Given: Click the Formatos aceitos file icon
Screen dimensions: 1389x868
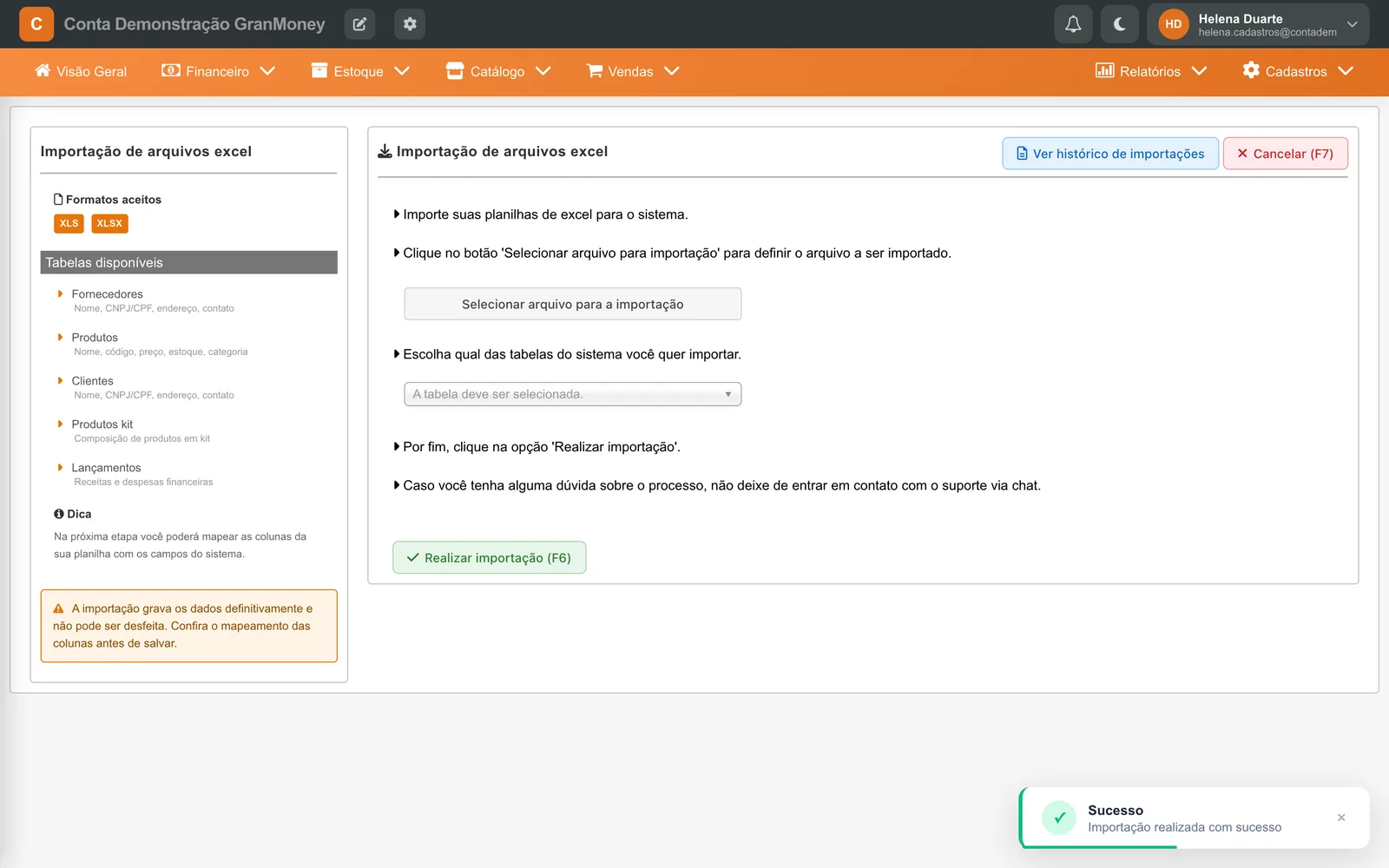Looking at the screenshot, I should (58, 199).
